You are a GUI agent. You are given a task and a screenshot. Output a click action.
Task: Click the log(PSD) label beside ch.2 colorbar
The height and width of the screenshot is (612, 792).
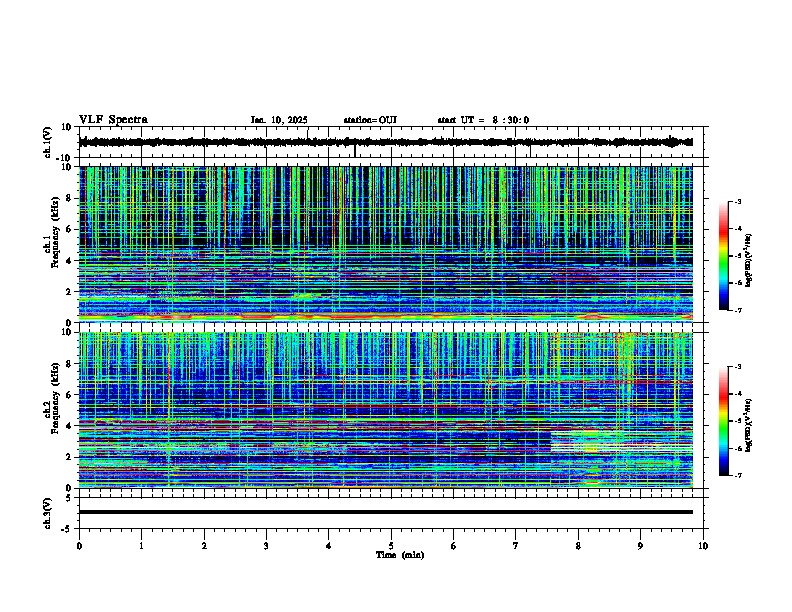[749, 425]
